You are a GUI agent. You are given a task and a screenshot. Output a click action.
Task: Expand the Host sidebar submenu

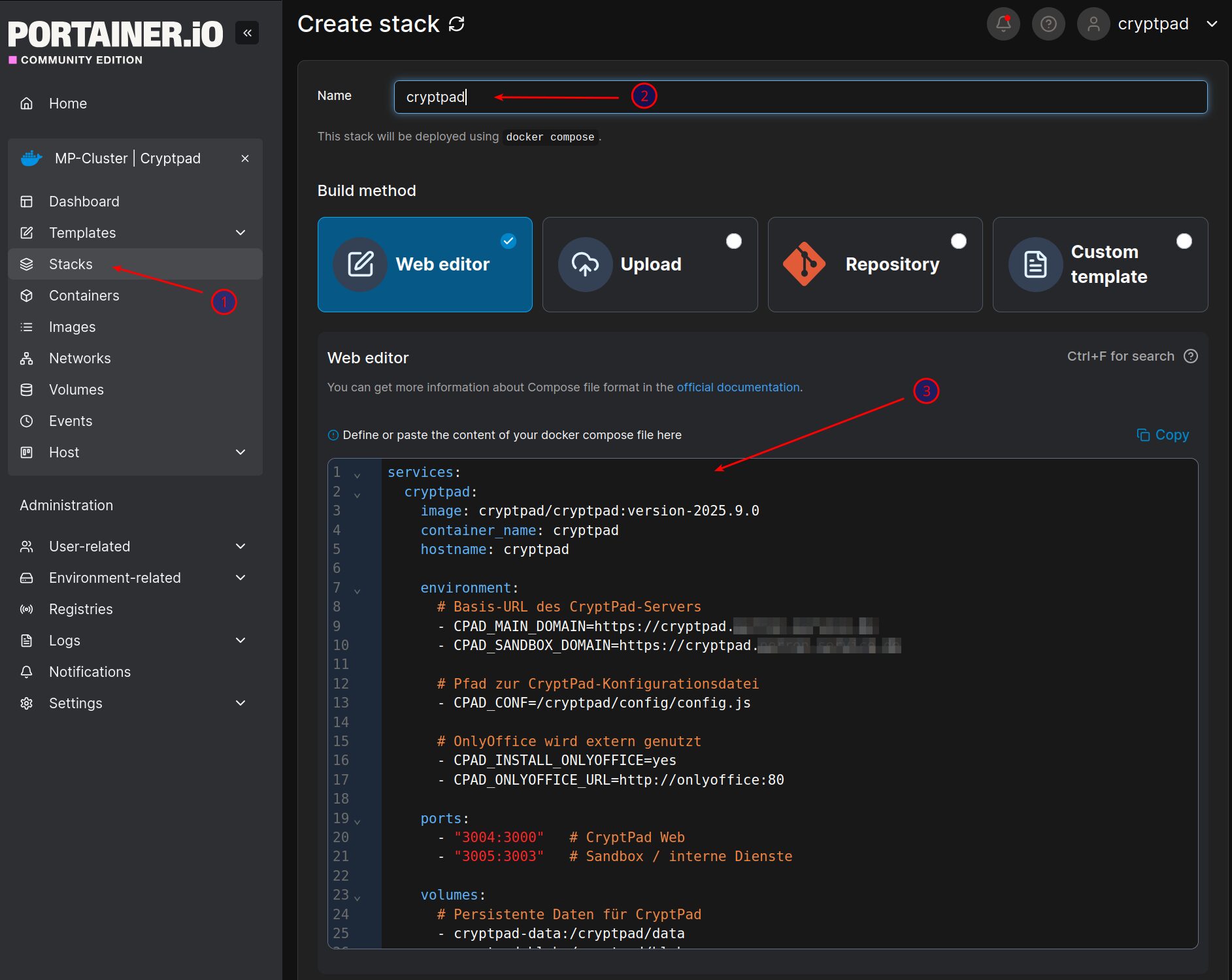tap(241, 452)
